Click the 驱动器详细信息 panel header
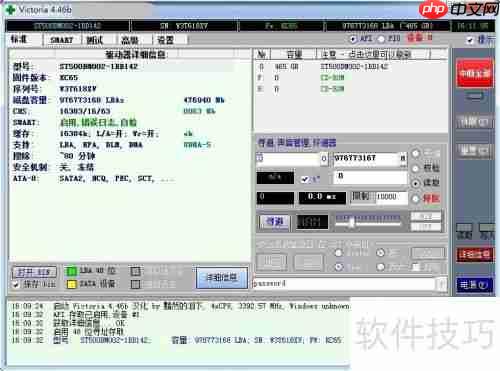This screenshot has height=371, width=500. (x=136, y=54)
